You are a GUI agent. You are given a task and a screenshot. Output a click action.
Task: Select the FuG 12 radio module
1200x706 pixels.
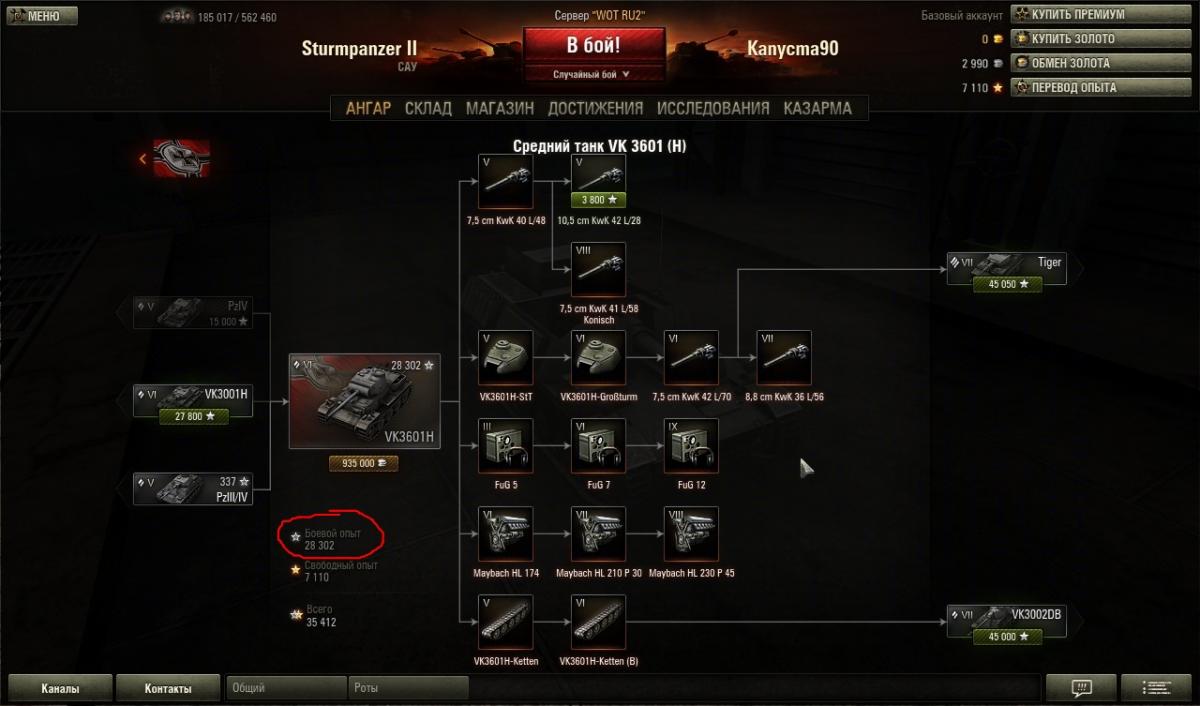(691, 445)
